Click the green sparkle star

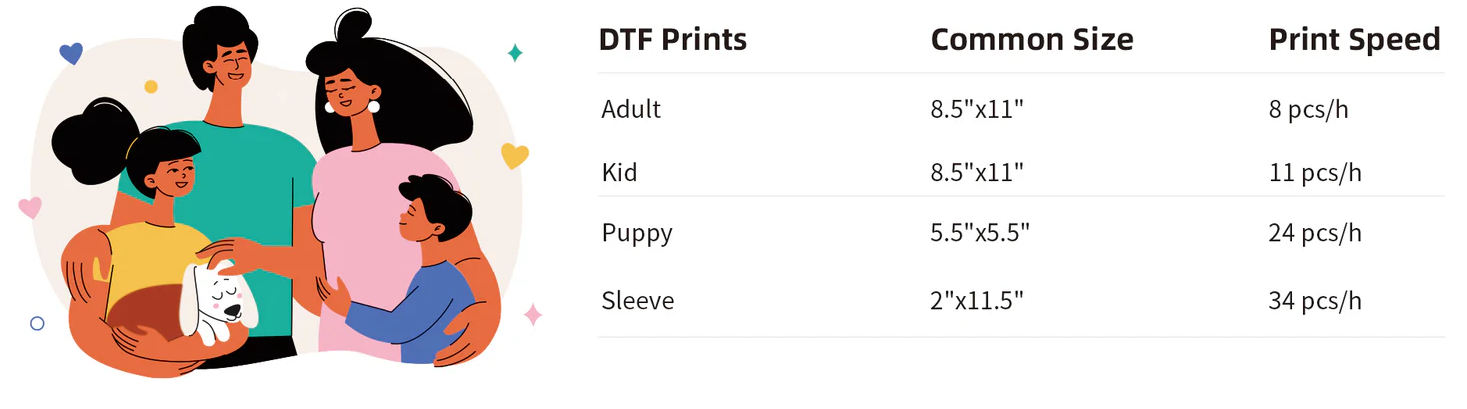pyautogui.click(x=515, y=52)
